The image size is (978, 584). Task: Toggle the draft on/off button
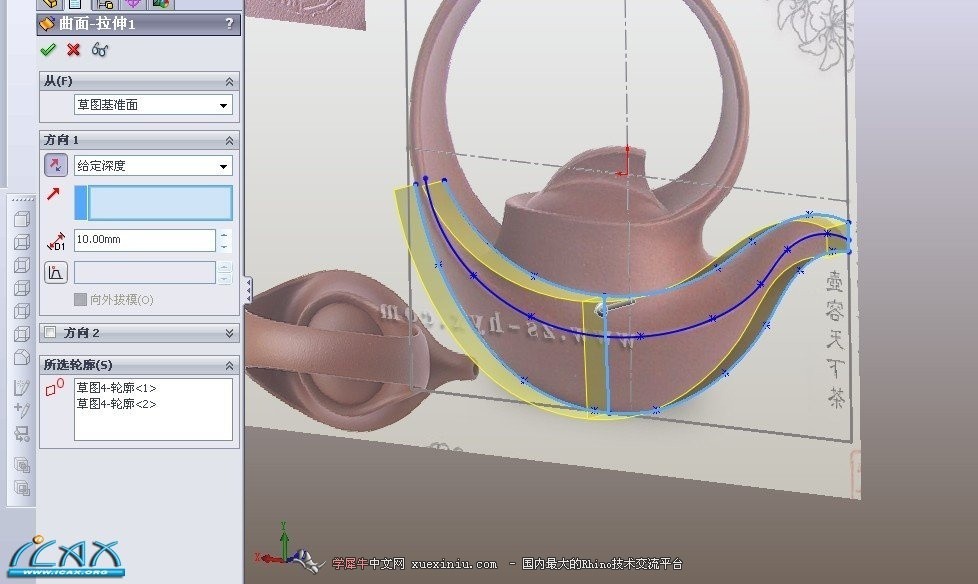[x=56, y=273]
